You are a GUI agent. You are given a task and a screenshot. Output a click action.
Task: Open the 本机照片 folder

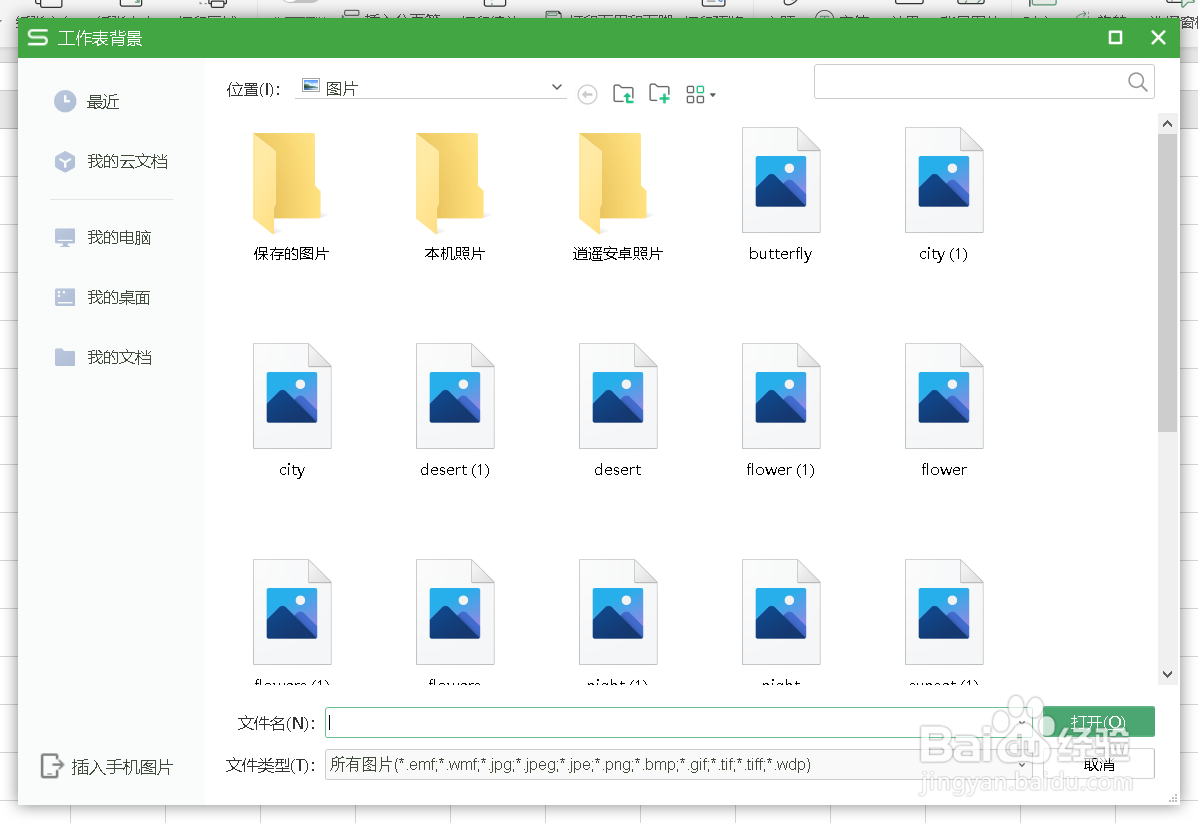point(455,196)
